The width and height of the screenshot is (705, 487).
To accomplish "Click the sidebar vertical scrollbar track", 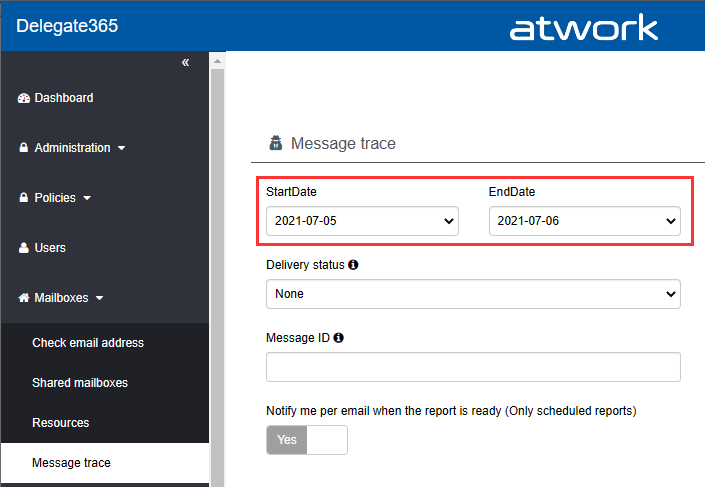I will click(218, 277).
